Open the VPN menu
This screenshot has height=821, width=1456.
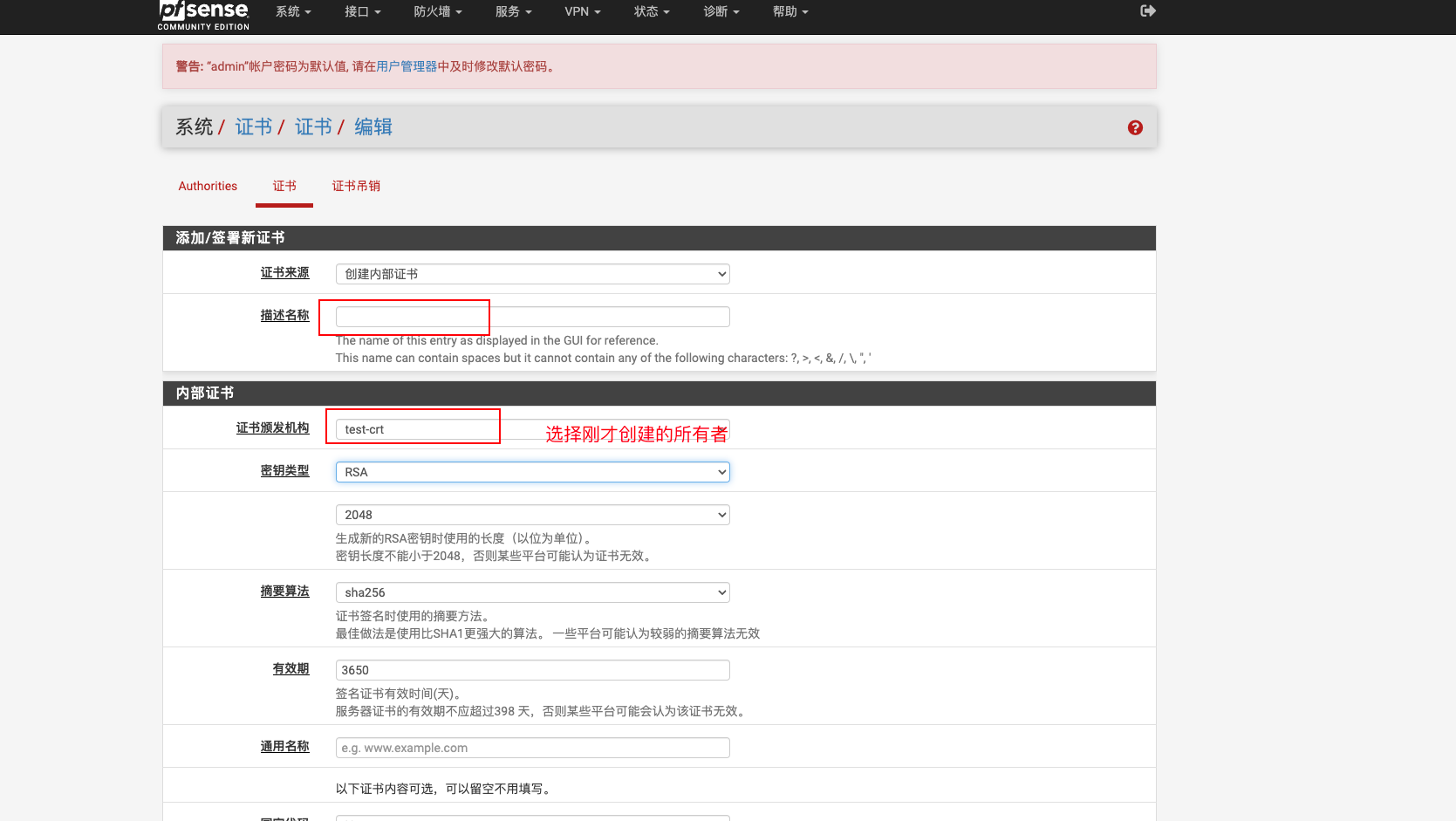point(583,11)
